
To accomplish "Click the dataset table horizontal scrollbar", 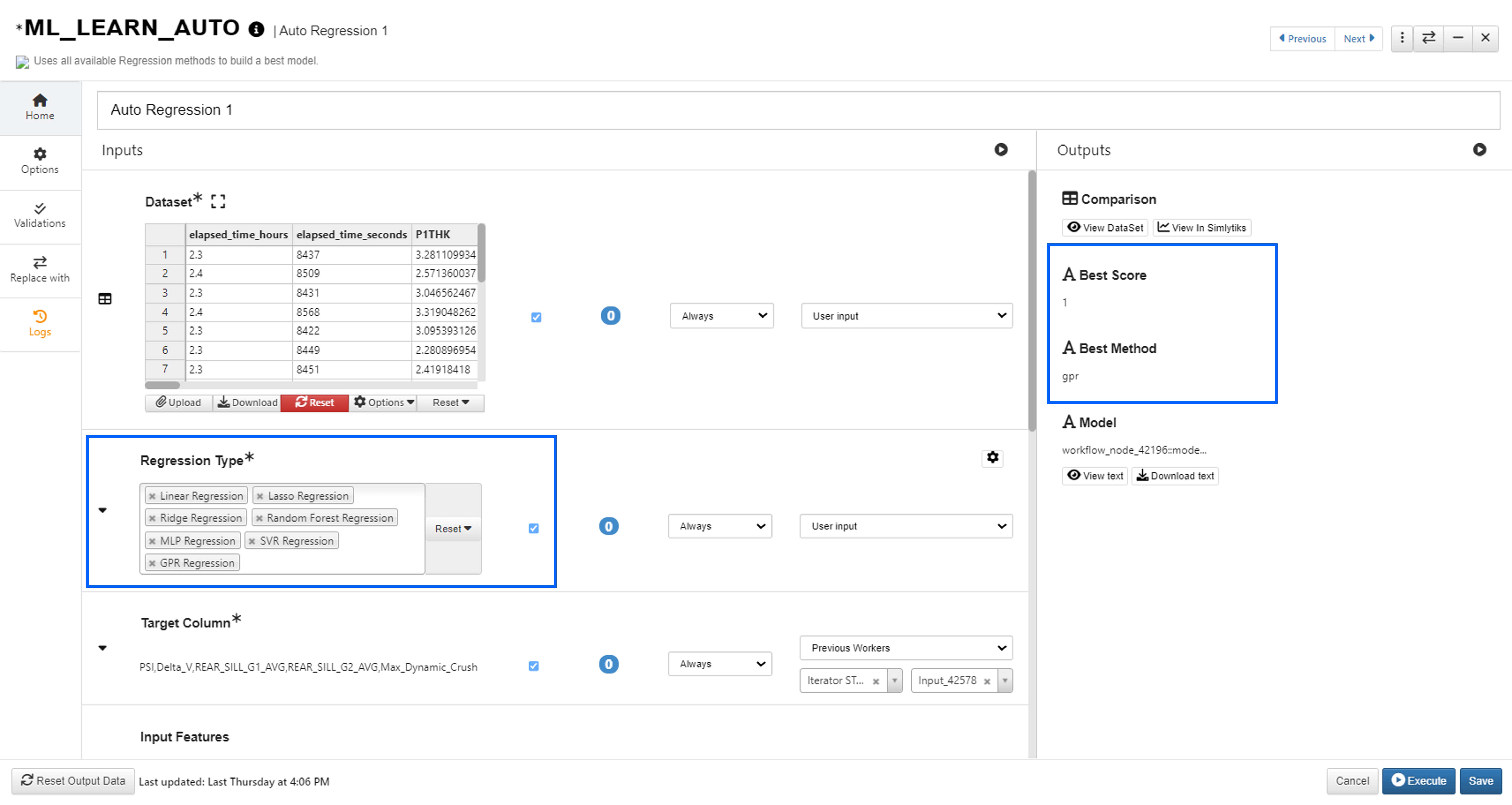I will (x=163, y=386).
